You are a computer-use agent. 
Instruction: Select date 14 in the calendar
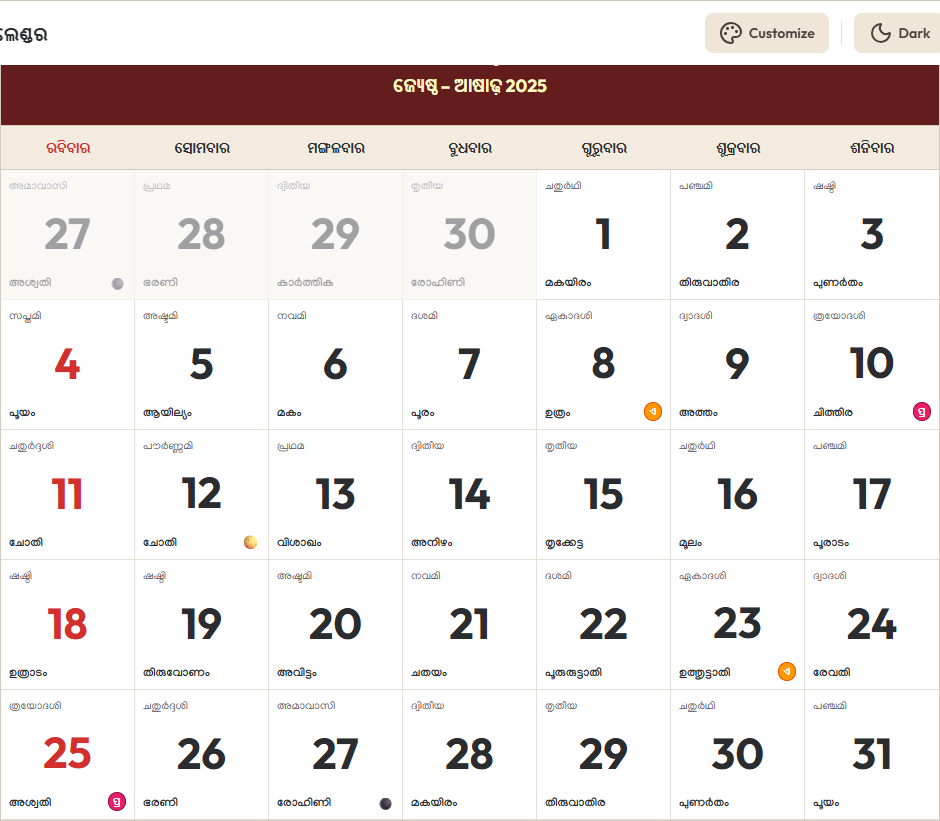[469, 495]
